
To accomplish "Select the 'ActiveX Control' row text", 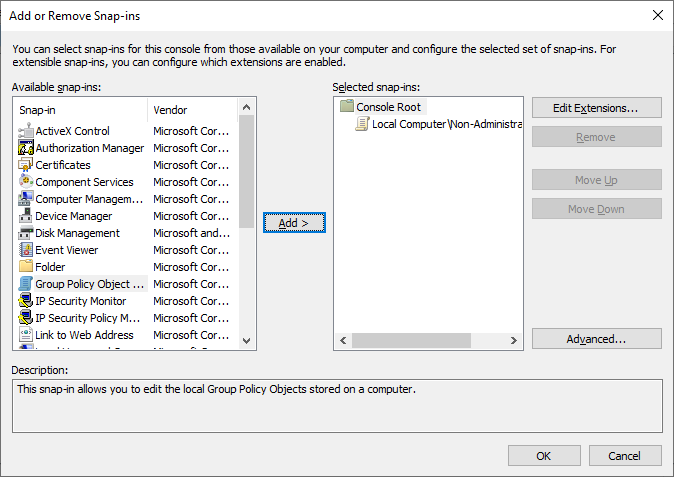I will pyautogui.click(x=72, y=131).
